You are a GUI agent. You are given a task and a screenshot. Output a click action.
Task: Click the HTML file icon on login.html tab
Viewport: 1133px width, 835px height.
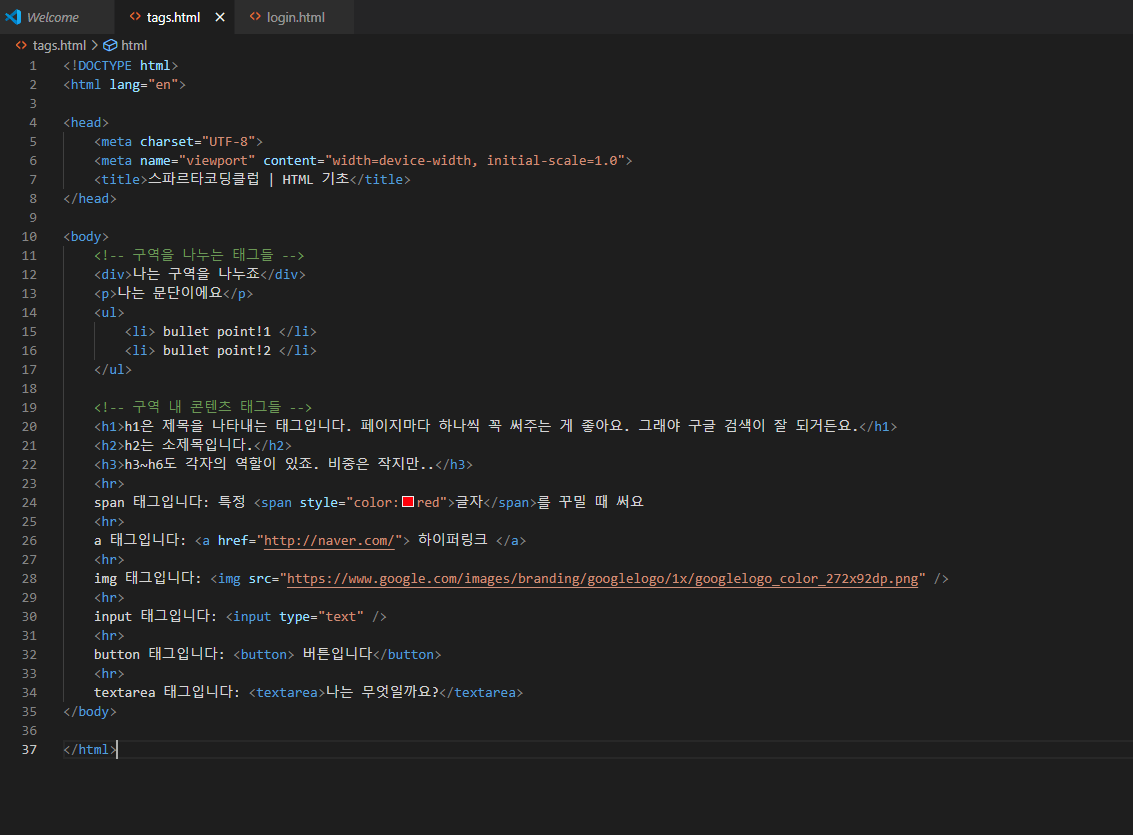[255, 16]
